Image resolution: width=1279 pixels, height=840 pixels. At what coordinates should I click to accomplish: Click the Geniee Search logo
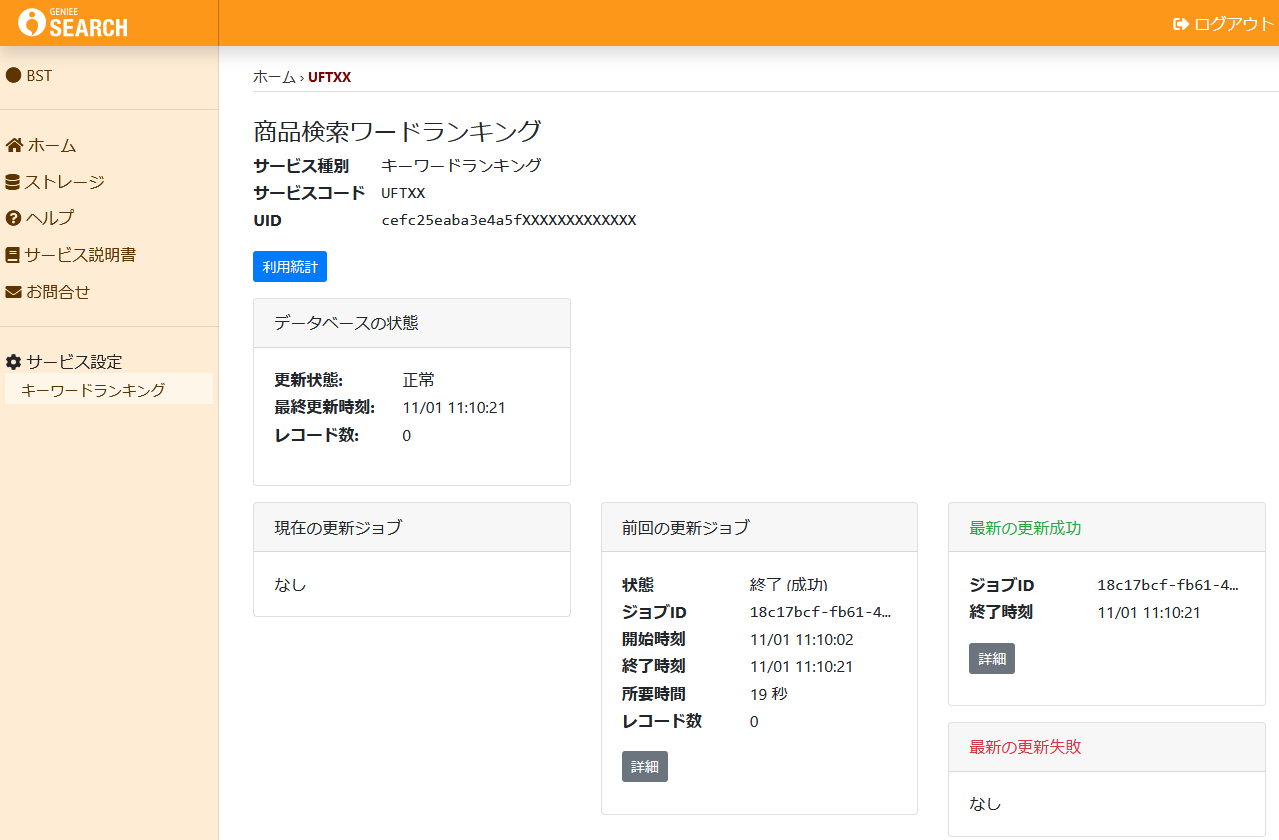click(x=73, y=23)
